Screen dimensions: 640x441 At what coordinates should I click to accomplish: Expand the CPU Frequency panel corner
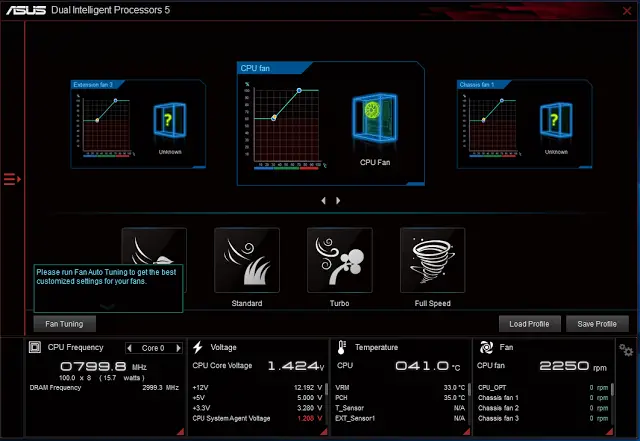click(x=180, y=431)
